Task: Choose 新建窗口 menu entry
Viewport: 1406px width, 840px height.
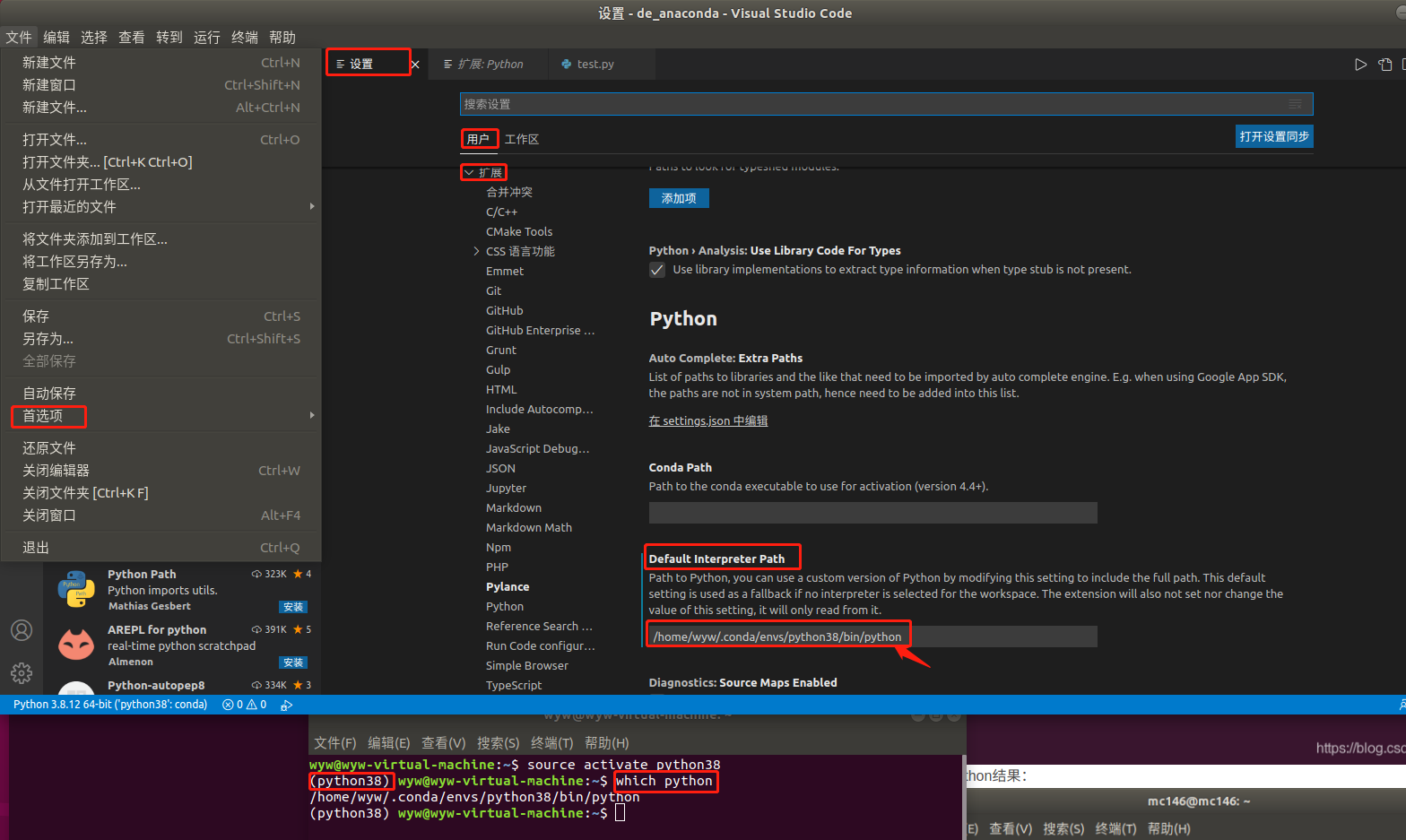Action: 161,85
